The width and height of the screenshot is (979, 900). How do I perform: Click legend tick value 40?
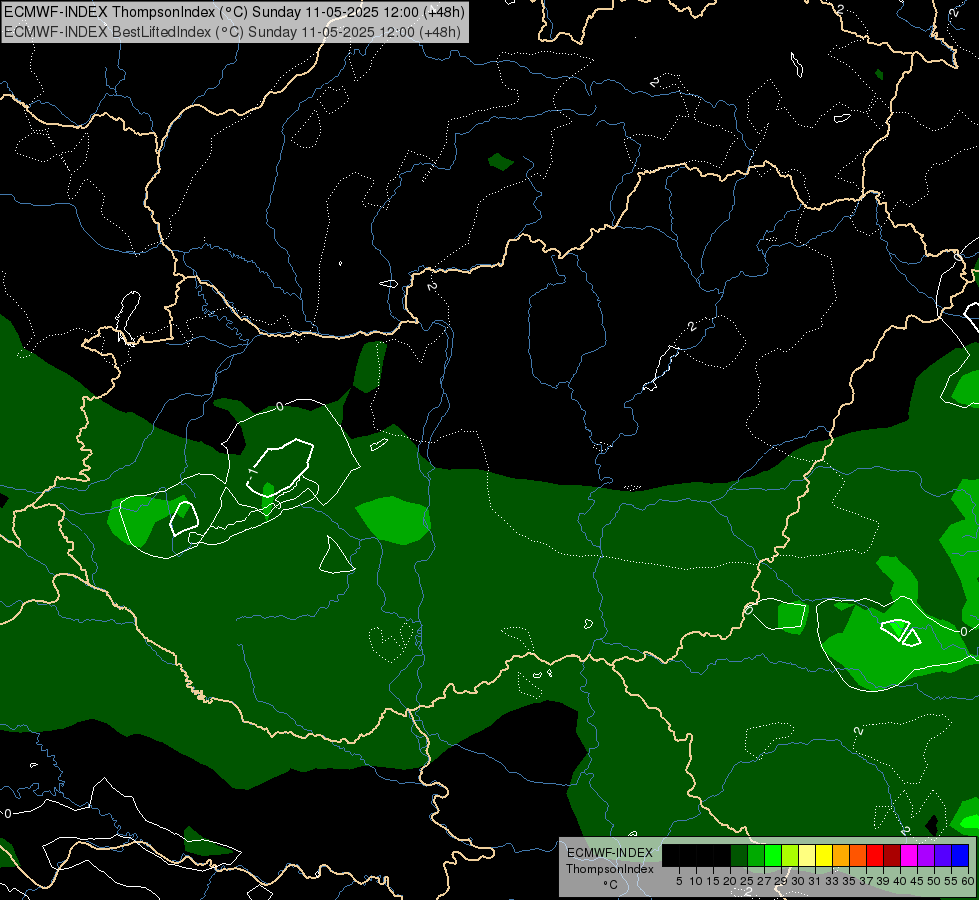coord(900,881)
